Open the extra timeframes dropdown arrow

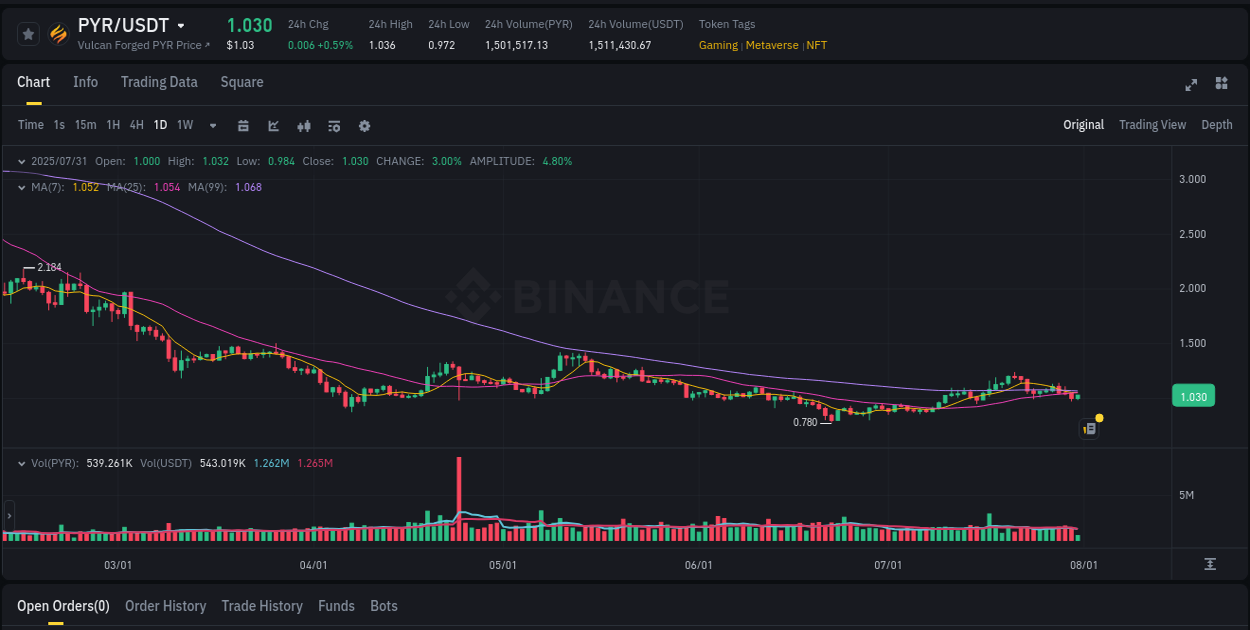point(211,125)
